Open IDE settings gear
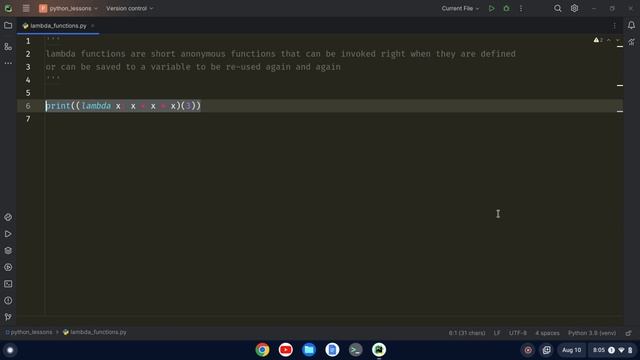Viewport: 640px width, 360px height. pos(574,8)
